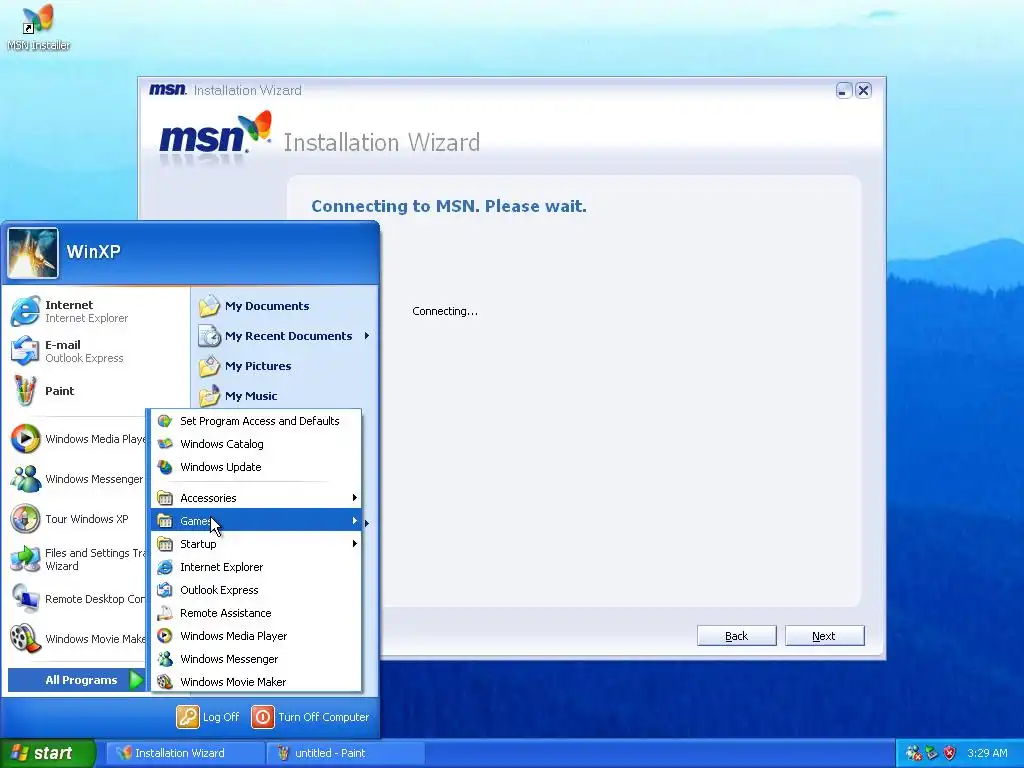Viewport: 1024px width, 768px height.
Task: Click the All Programs label
Action: point(81,680)
